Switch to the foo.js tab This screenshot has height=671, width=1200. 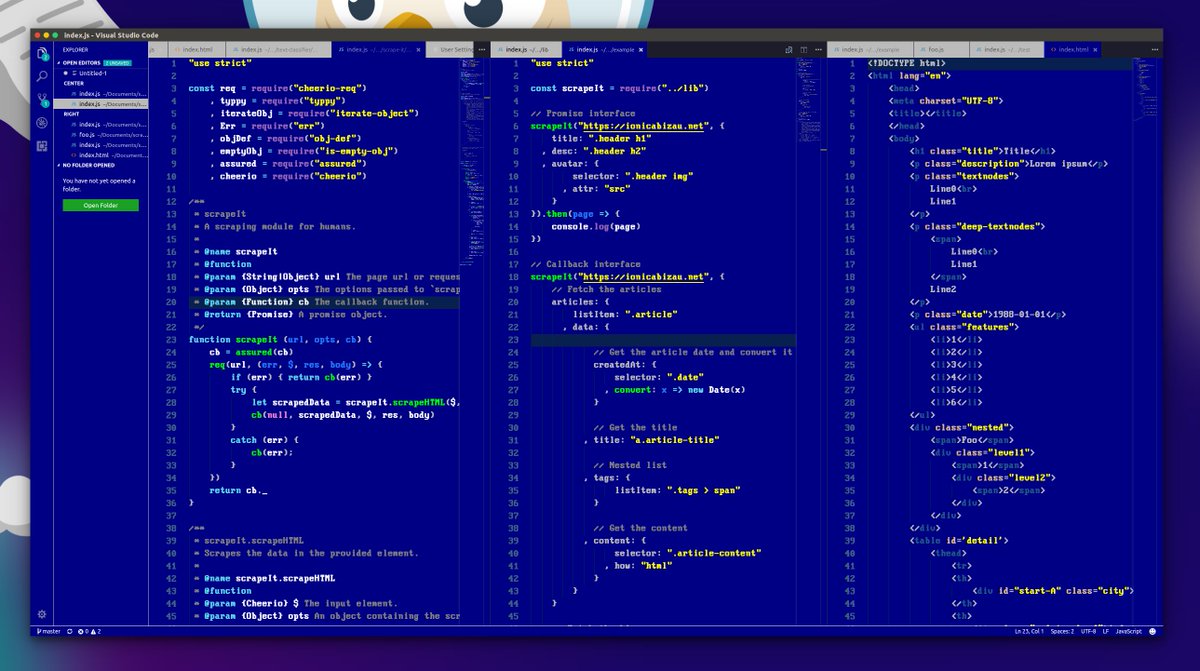click(935, 48)
